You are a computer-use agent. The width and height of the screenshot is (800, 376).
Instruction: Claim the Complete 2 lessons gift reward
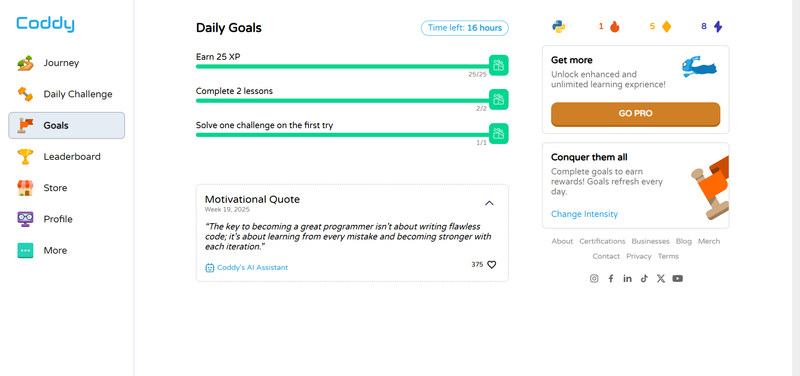(x=498, y=99)
